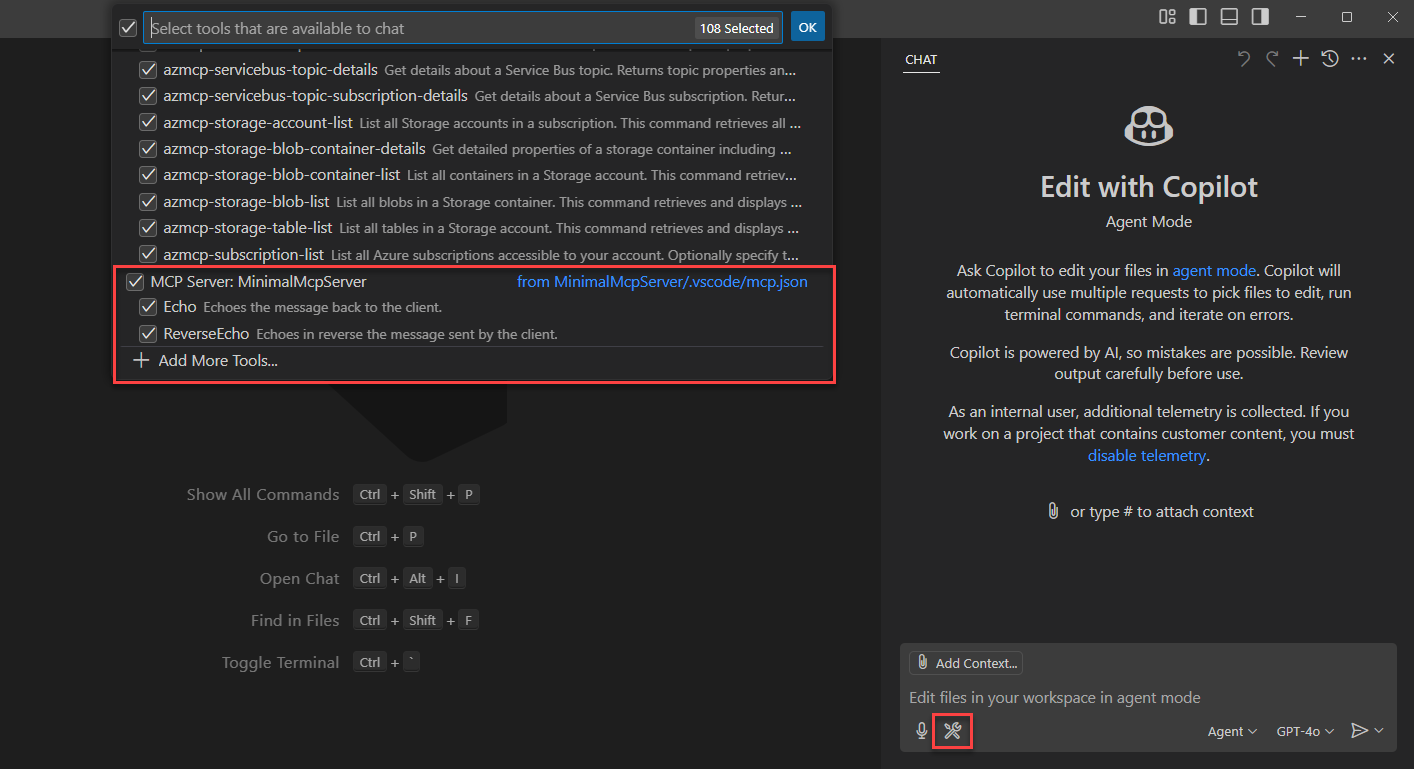1414x769 pixels.
Task: Uncheck azmcp-subscription-list tool
Action: [x=148, y=254]
